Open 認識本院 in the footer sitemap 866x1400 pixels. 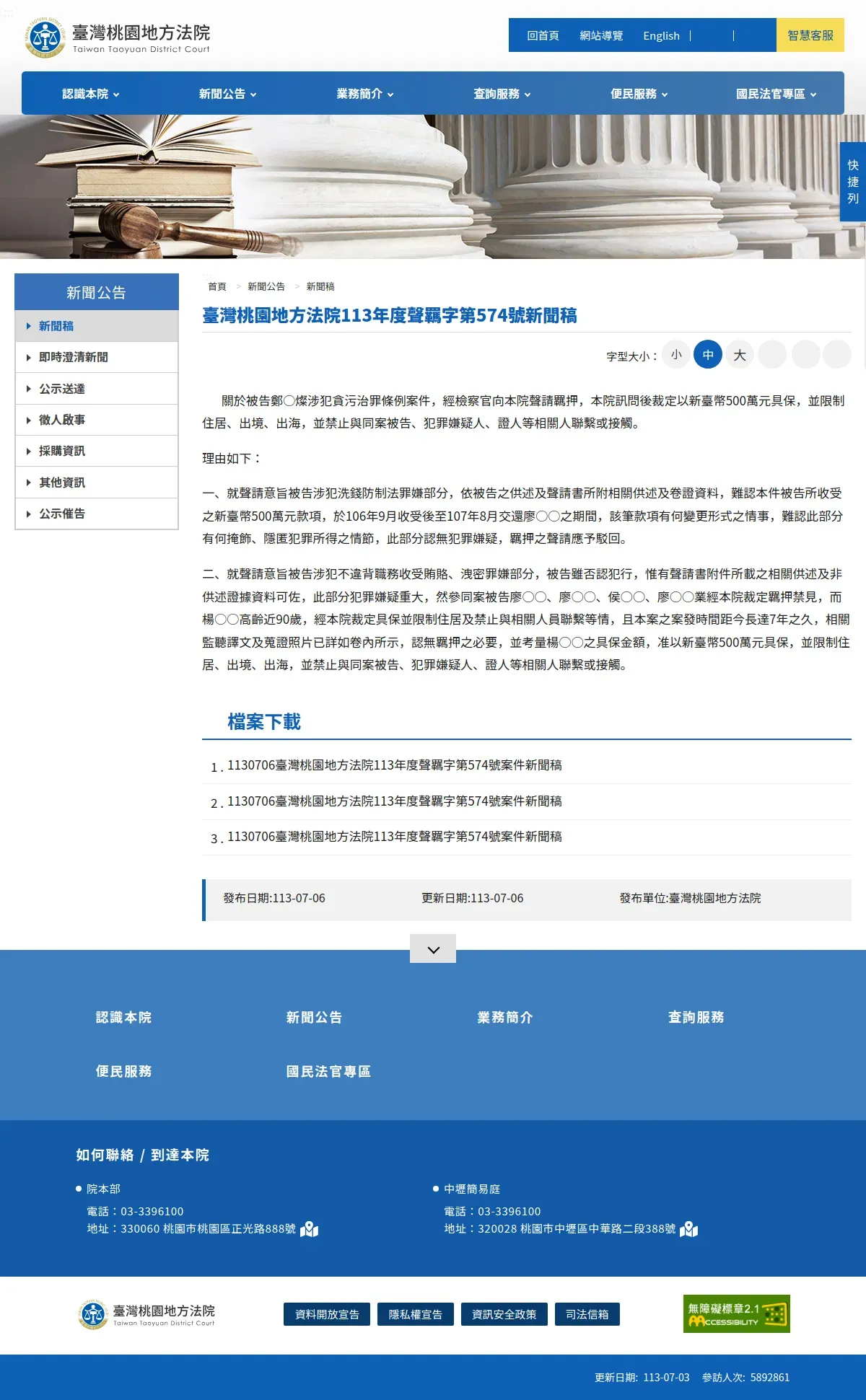coord(123,1017)
